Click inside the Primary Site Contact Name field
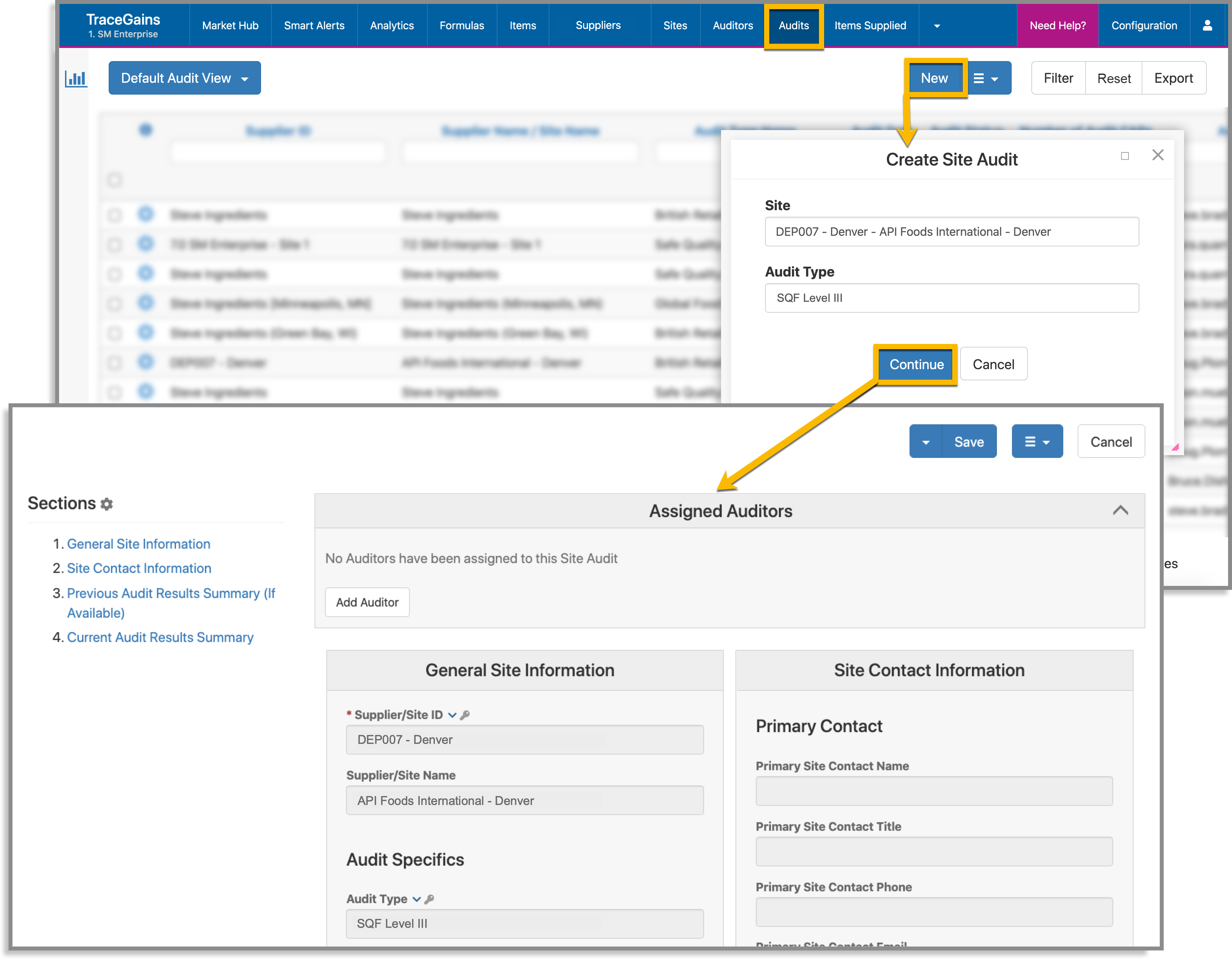The image size is (1232, 959). [x=933, y=791]
